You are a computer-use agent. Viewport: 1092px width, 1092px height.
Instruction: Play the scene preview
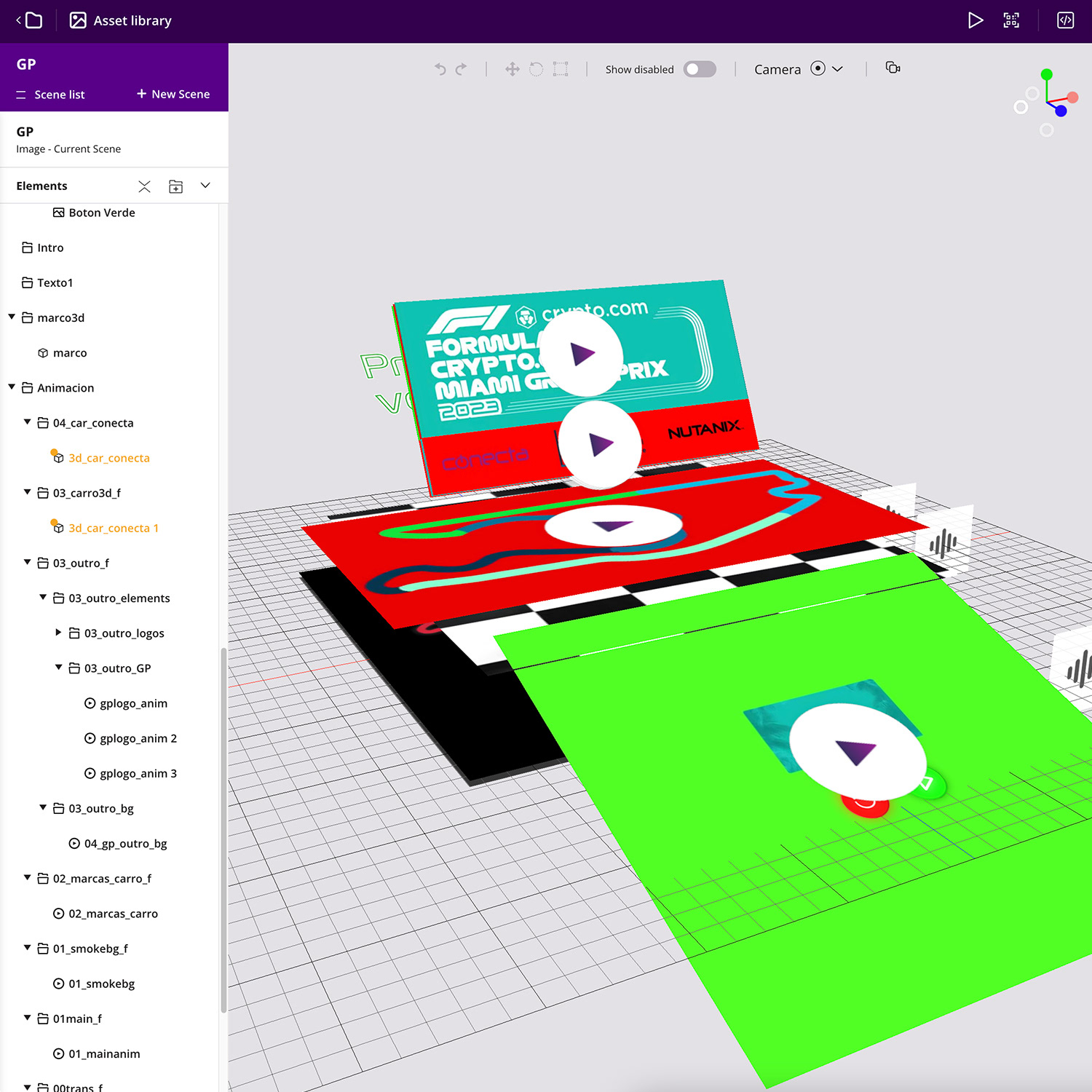[x=975, y=20]
